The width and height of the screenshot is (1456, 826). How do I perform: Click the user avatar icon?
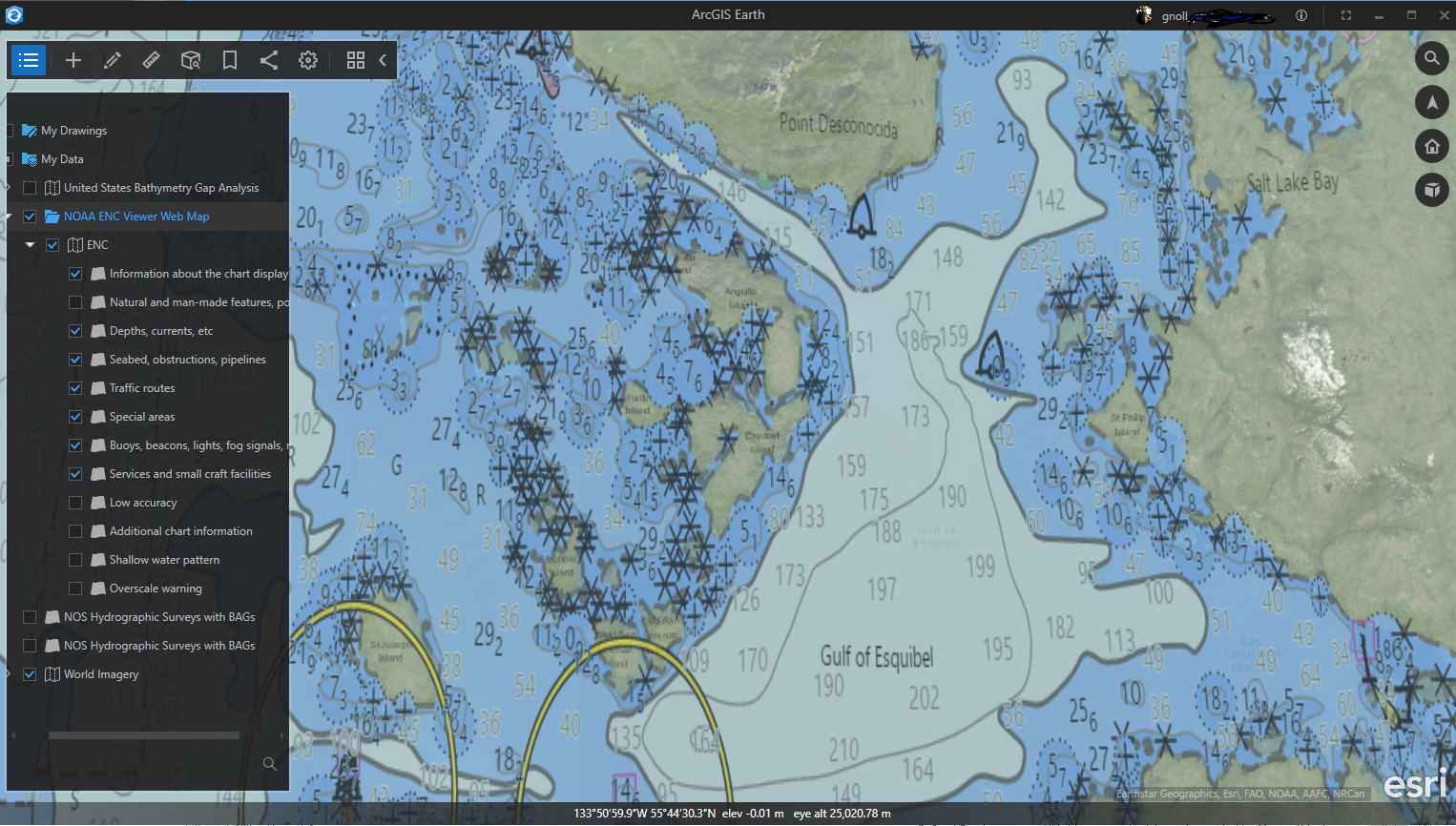click(1144, 15)
